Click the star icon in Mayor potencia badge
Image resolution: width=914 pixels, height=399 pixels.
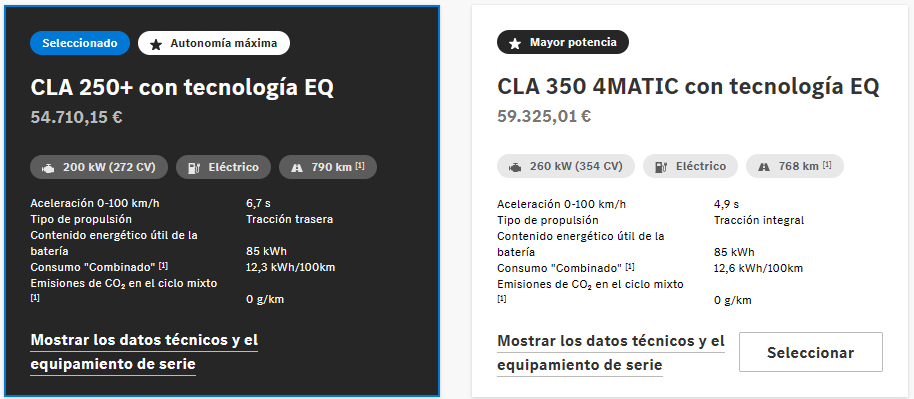coord(515,43)
